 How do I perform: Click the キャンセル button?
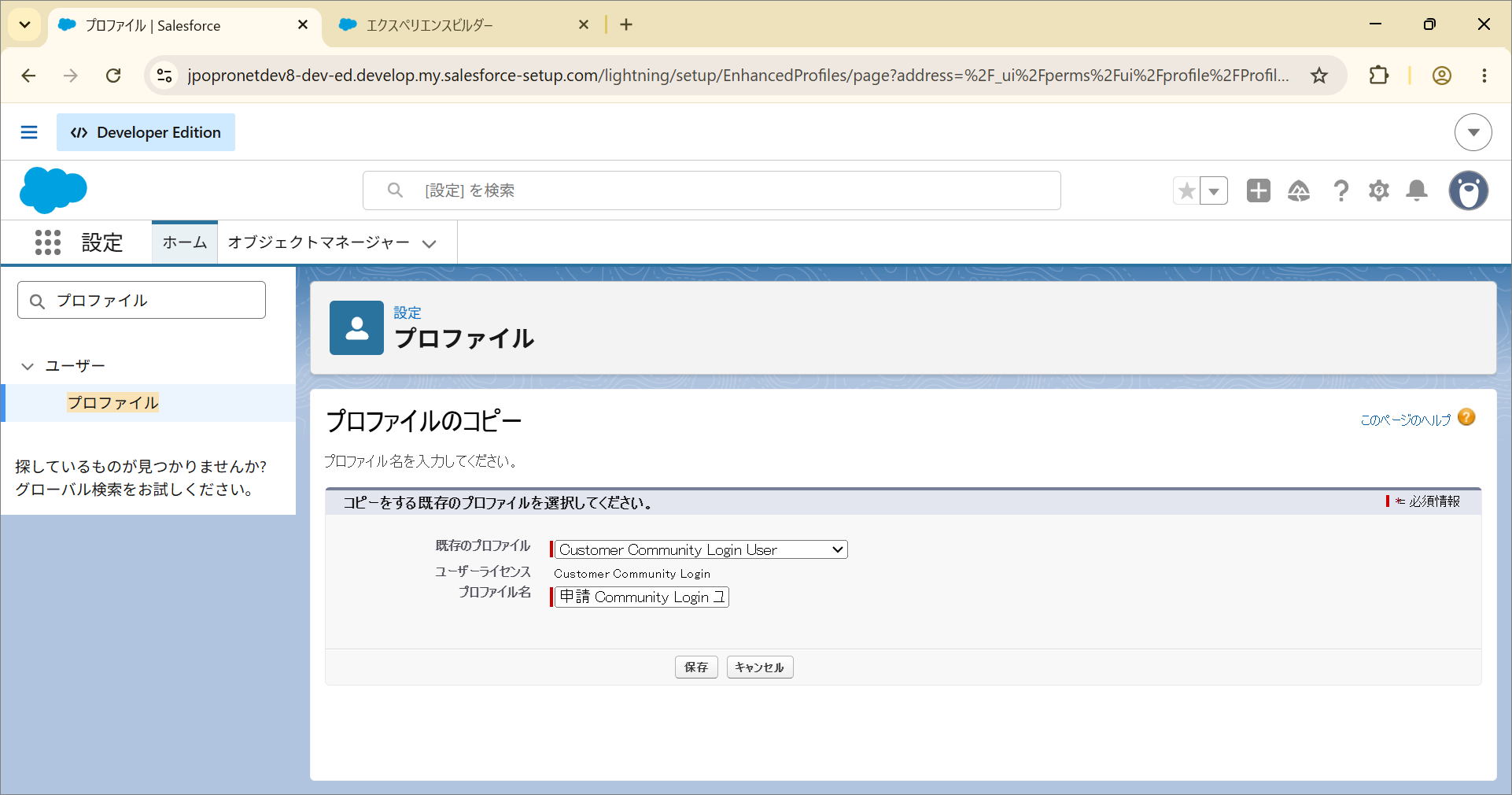760,667
